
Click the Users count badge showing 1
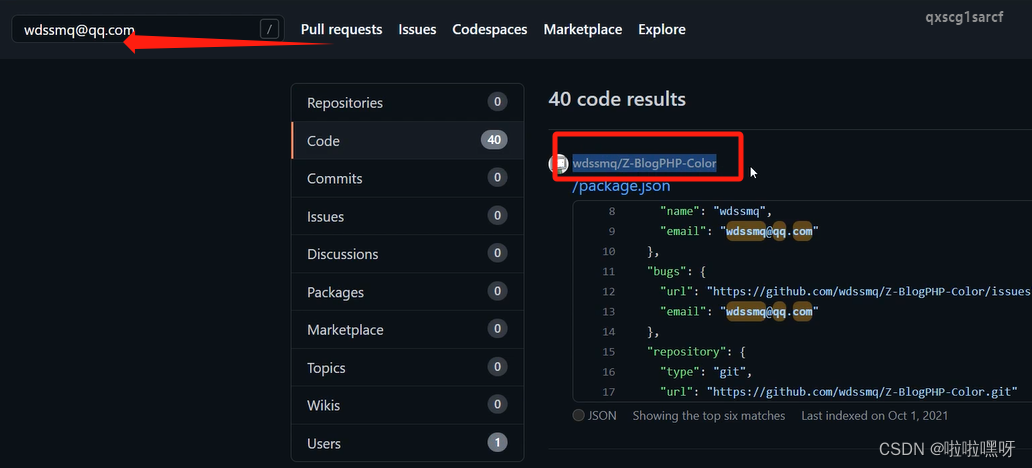coord(498,443)
